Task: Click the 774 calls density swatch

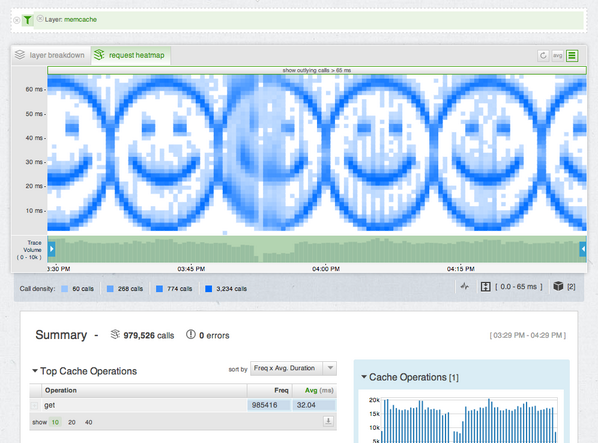Action: point(159,289)
